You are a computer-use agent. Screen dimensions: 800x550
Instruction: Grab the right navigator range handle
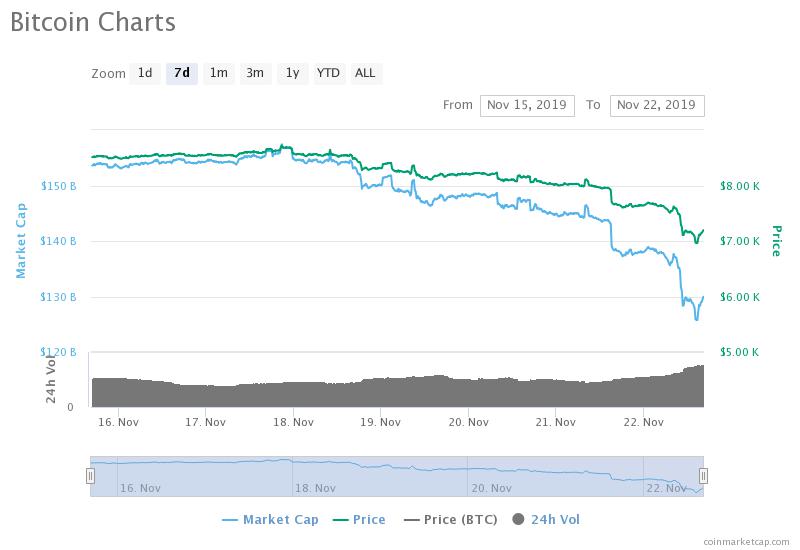pyautogui.click(x=703, y=476)
